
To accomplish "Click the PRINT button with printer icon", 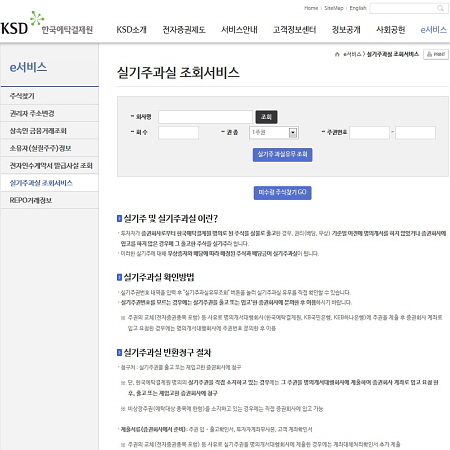I will pyautogui.click(x=436, y=54).
